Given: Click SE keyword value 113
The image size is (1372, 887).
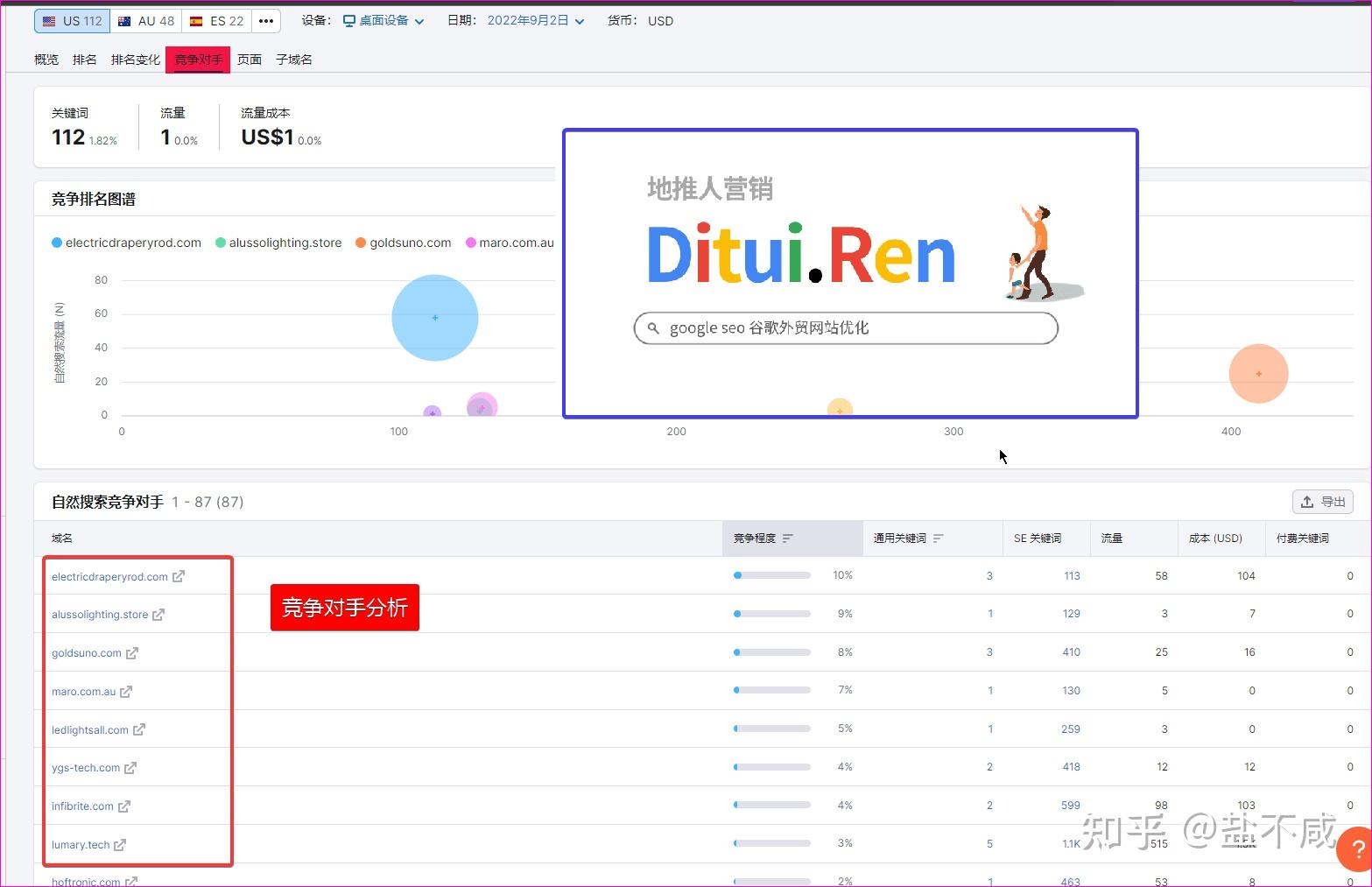Looking at the screenshot, I should pos(1072,576).
